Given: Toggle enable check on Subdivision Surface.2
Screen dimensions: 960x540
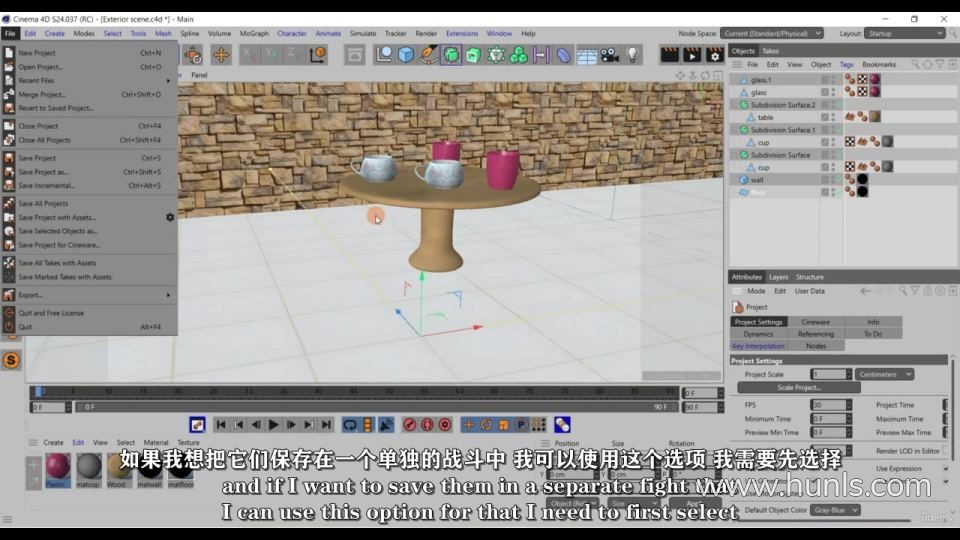Looking at the screenshot, I should (x=837, y=104).
